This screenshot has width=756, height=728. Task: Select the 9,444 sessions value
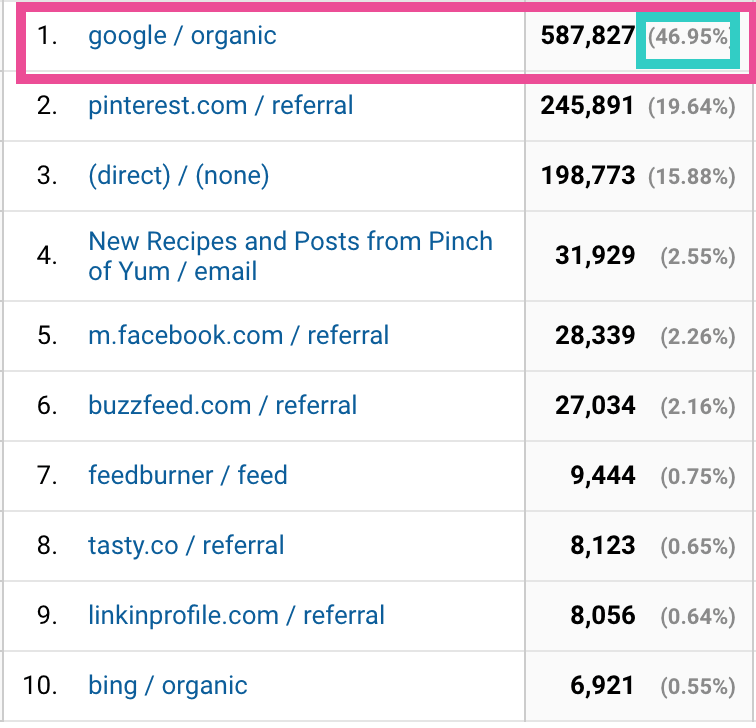click(603, 476)
